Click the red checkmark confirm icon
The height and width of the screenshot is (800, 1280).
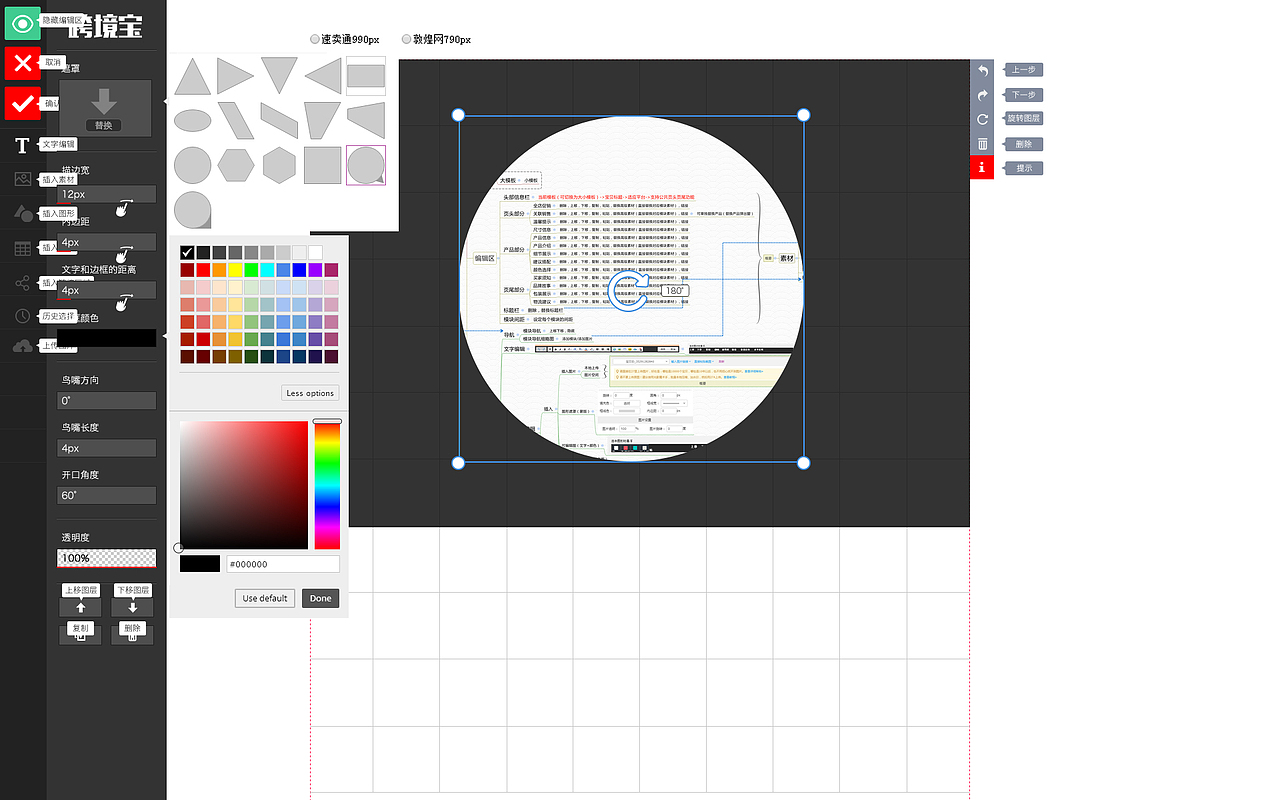pos(22,103)
